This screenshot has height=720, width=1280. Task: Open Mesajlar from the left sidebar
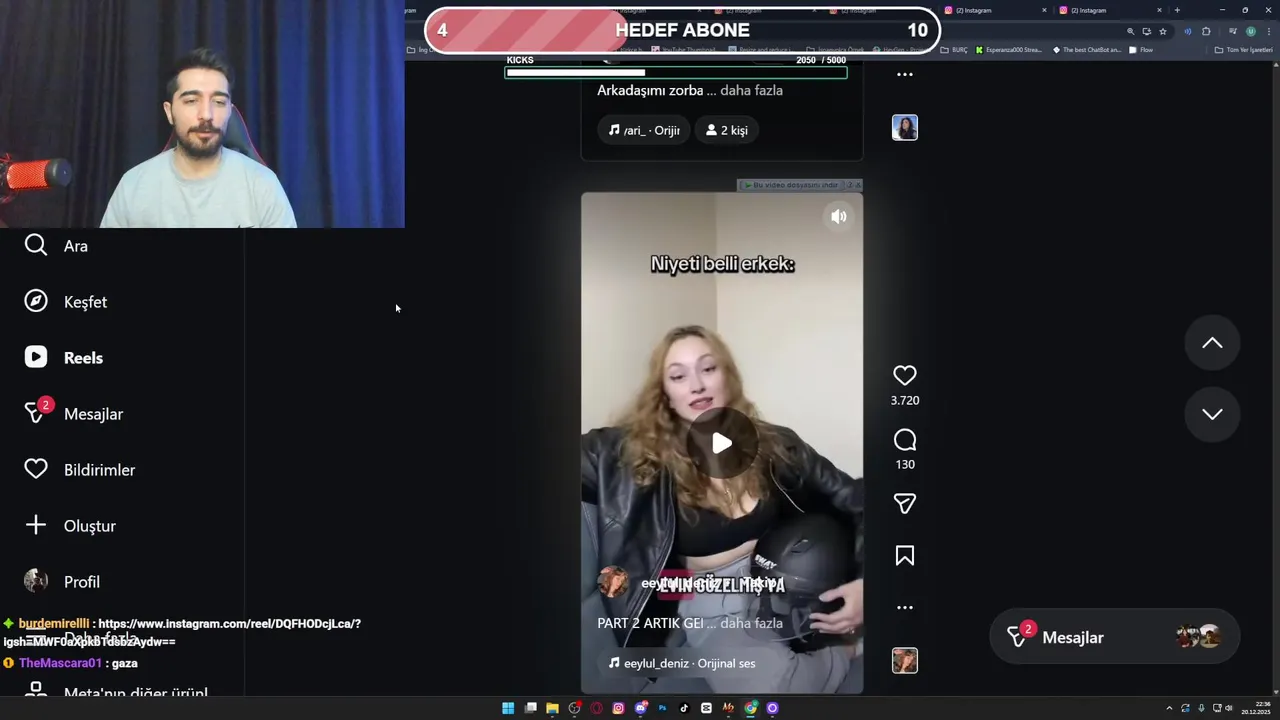click(74, 413)
